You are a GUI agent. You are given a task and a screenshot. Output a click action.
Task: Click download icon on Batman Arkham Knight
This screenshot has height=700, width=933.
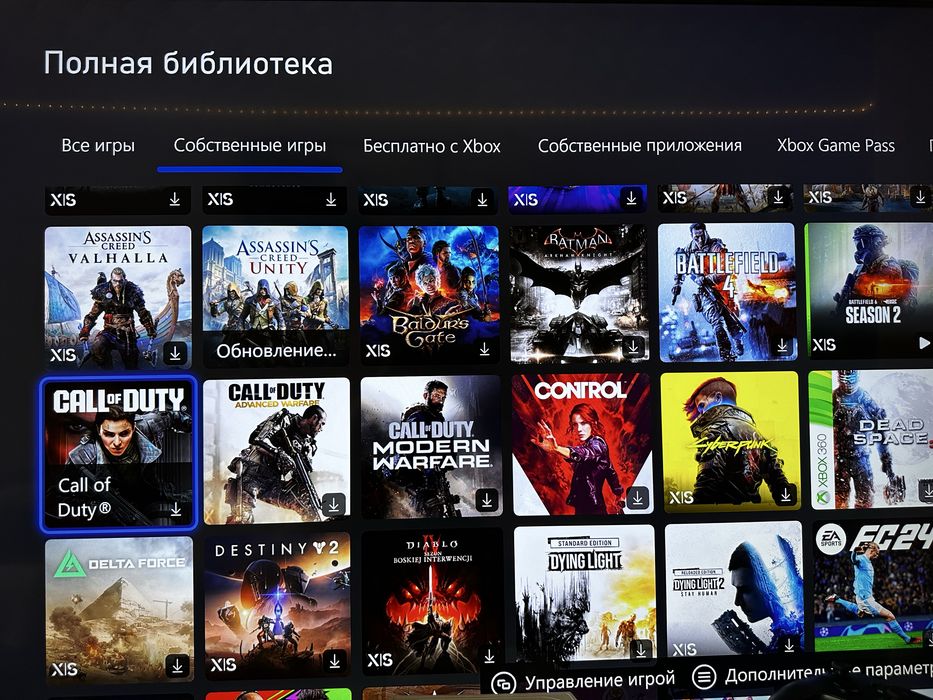[633, 346]
